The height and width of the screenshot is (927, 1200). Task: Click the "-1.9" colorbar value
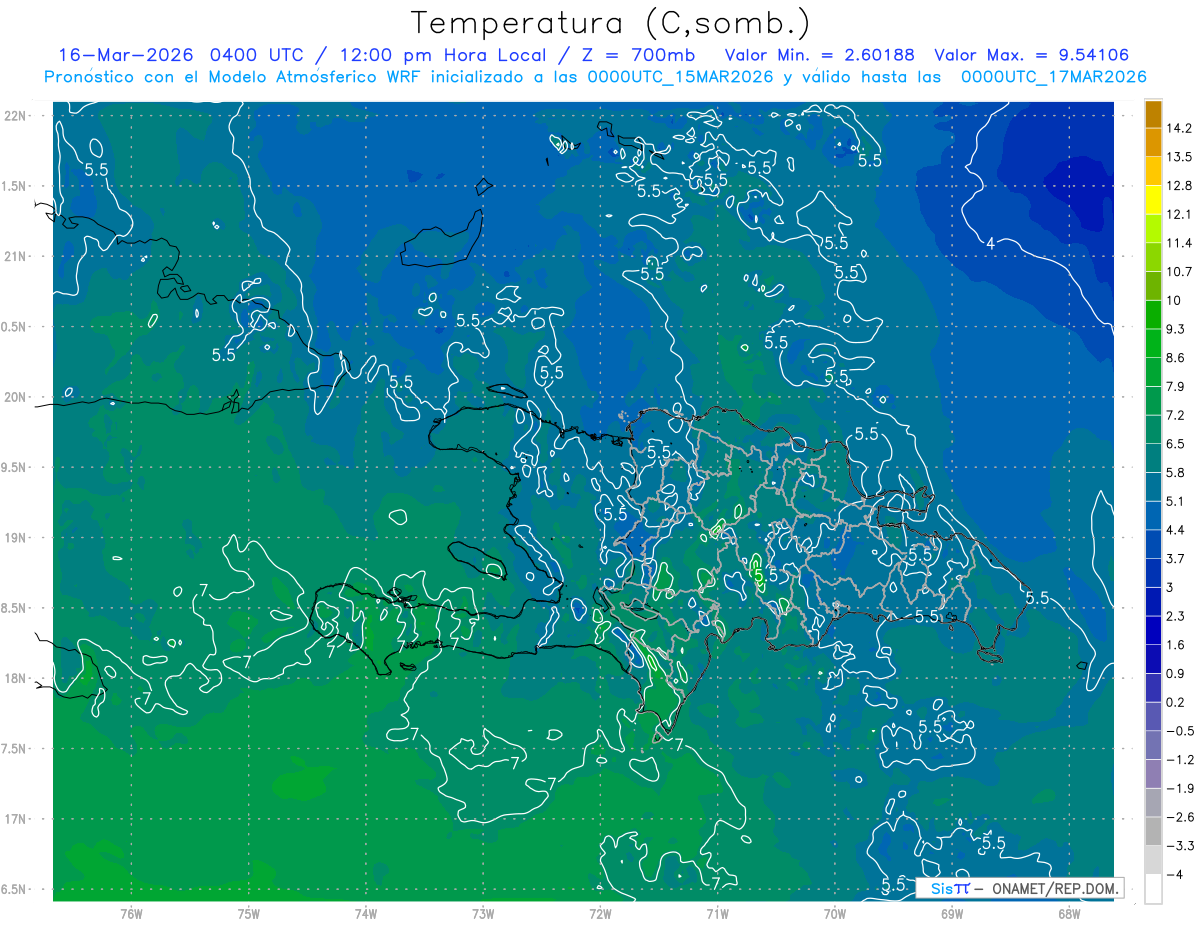(1178, 787)
